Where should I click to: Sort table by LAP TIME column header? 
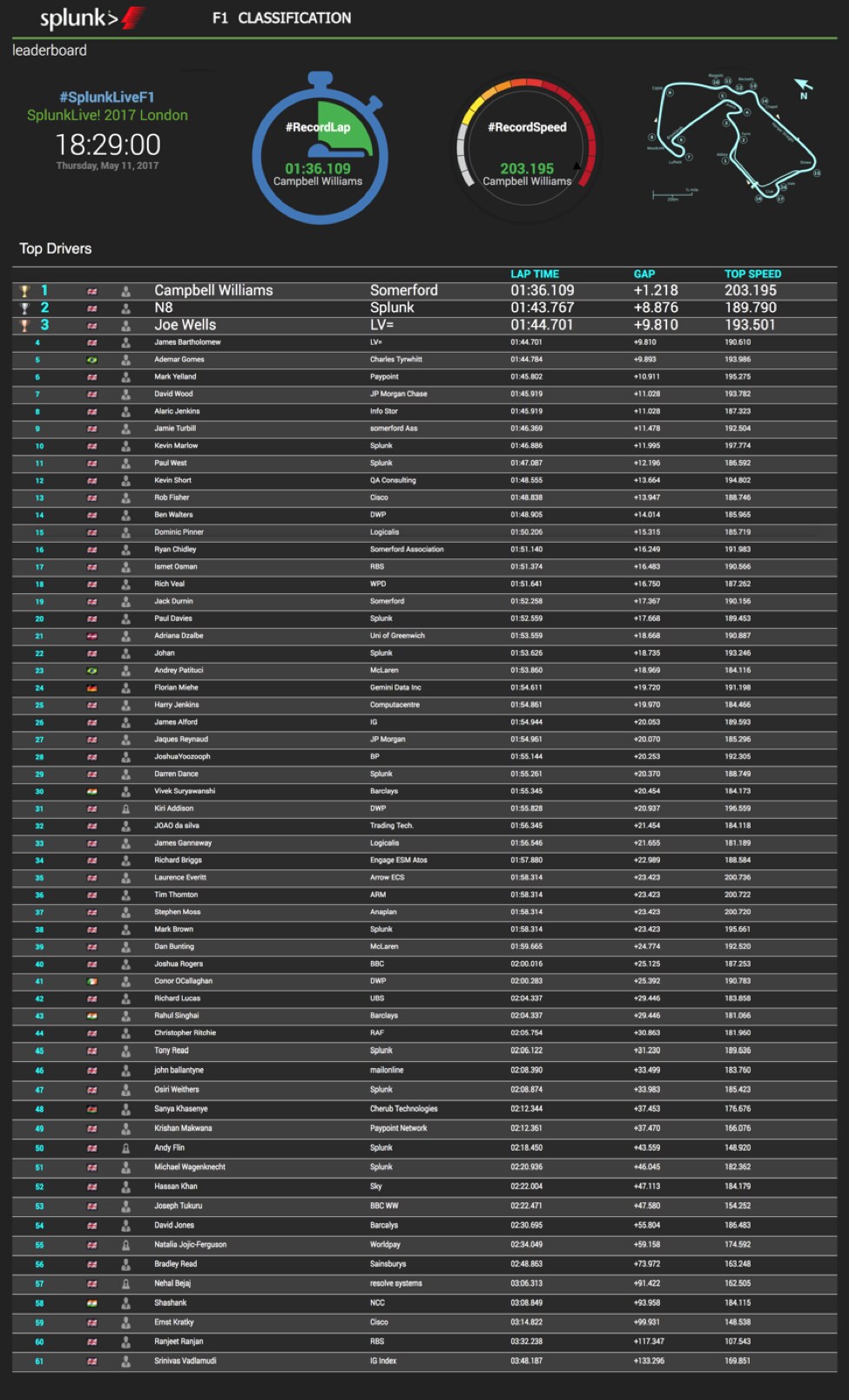(x=535, y=274)
